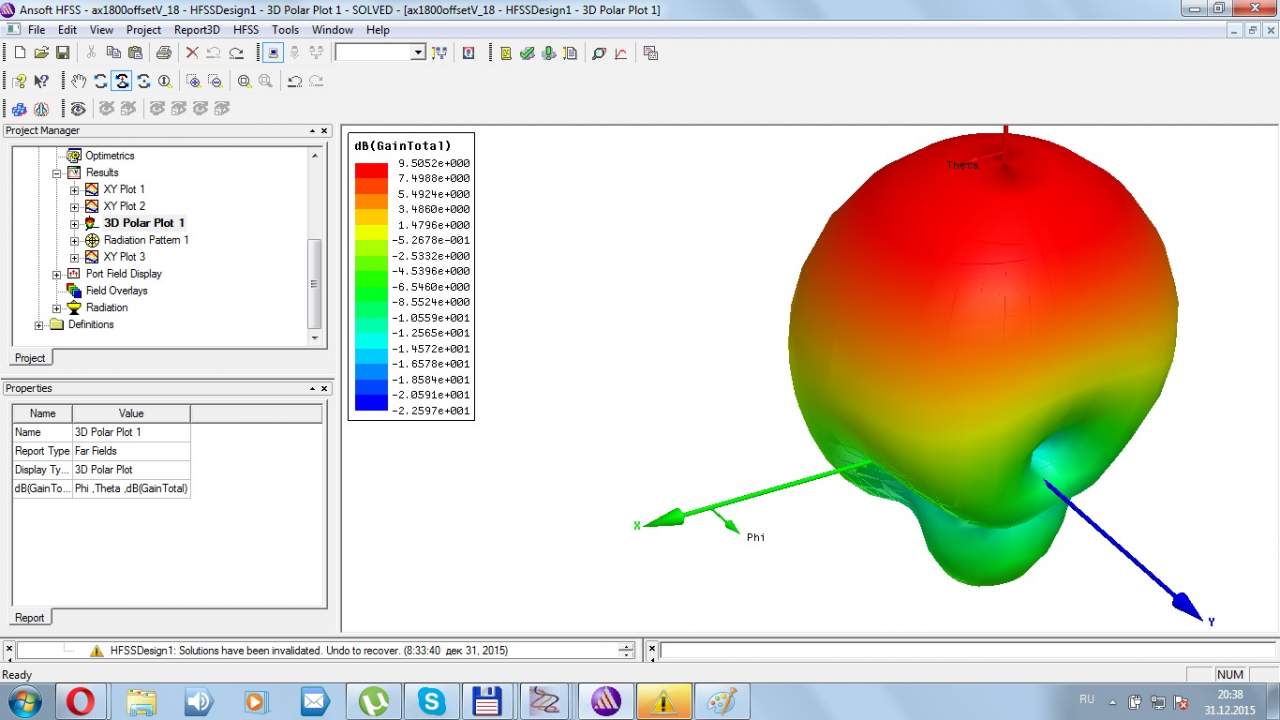Switch to the Report properties tab
Screen dimensions: 1280x720
[x=29, y=617]
